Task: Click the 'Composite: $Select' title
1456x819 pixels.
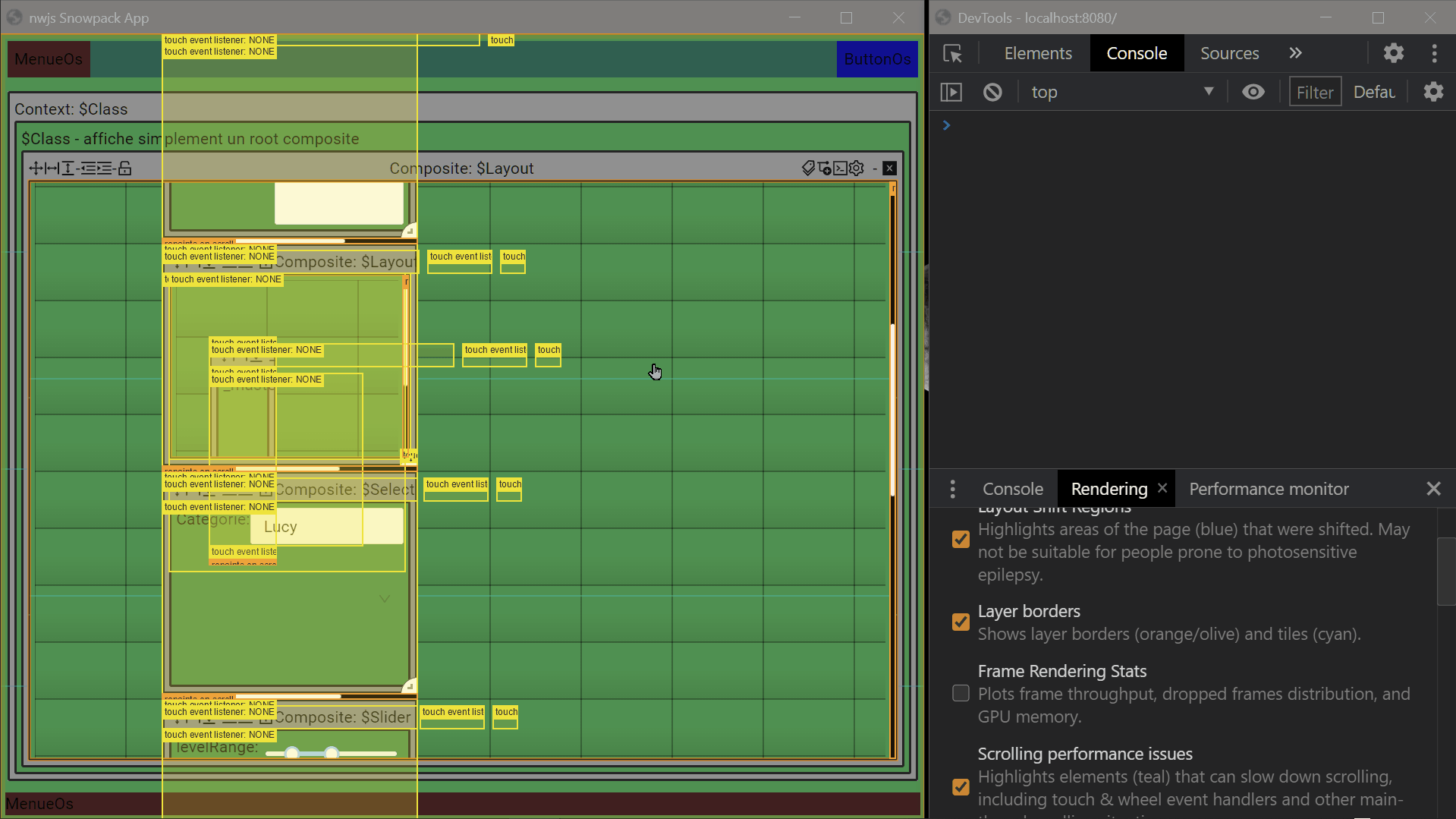Action: [345, 490]
